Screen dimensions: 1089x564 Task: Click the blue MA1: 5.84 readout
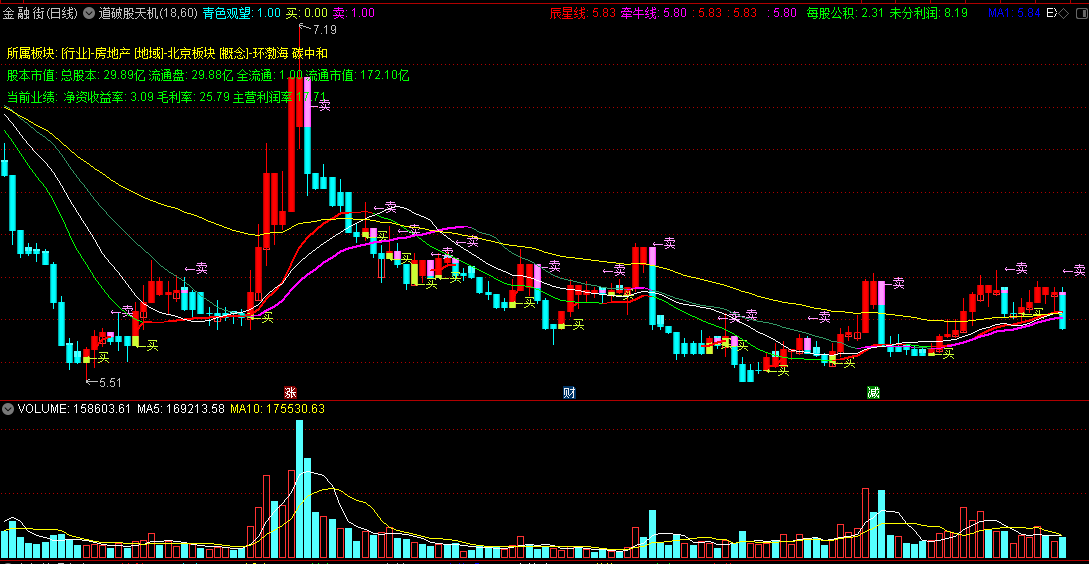coord(1014,13)
